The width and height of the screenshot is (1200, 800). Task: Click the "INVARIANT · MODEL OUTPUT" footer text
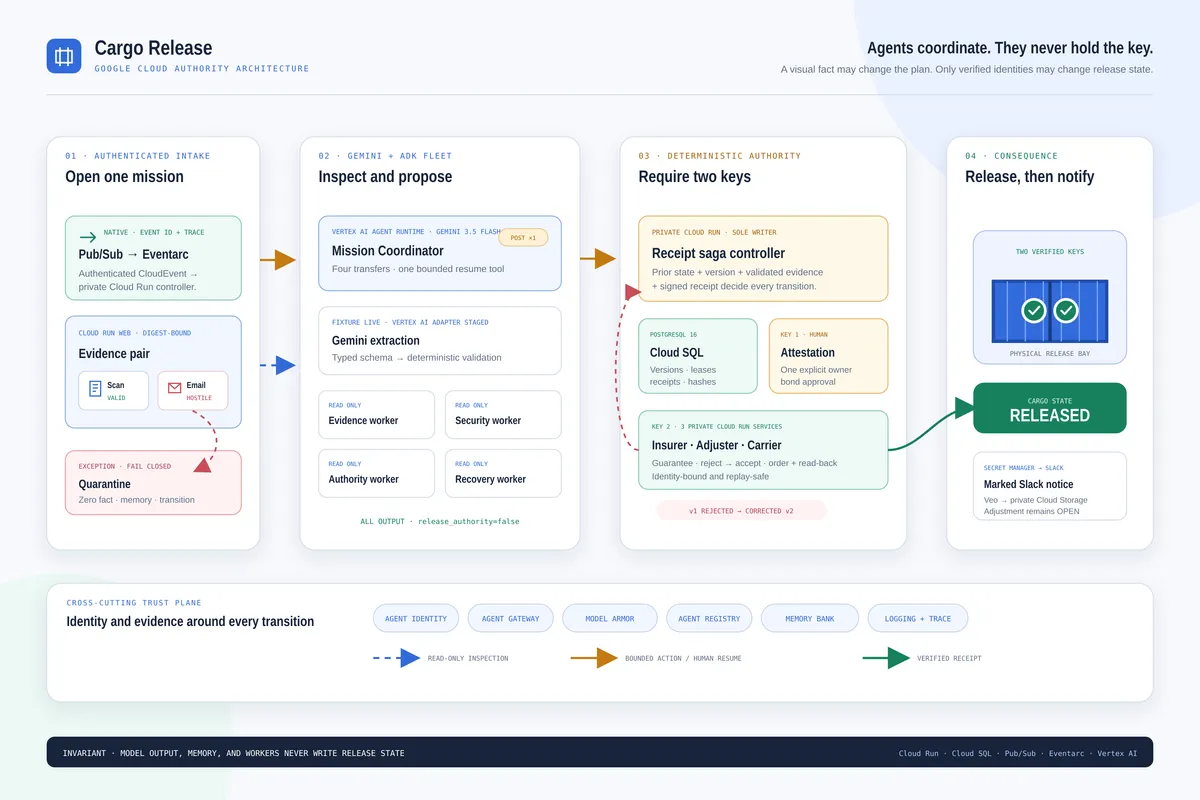click(234, 753)
